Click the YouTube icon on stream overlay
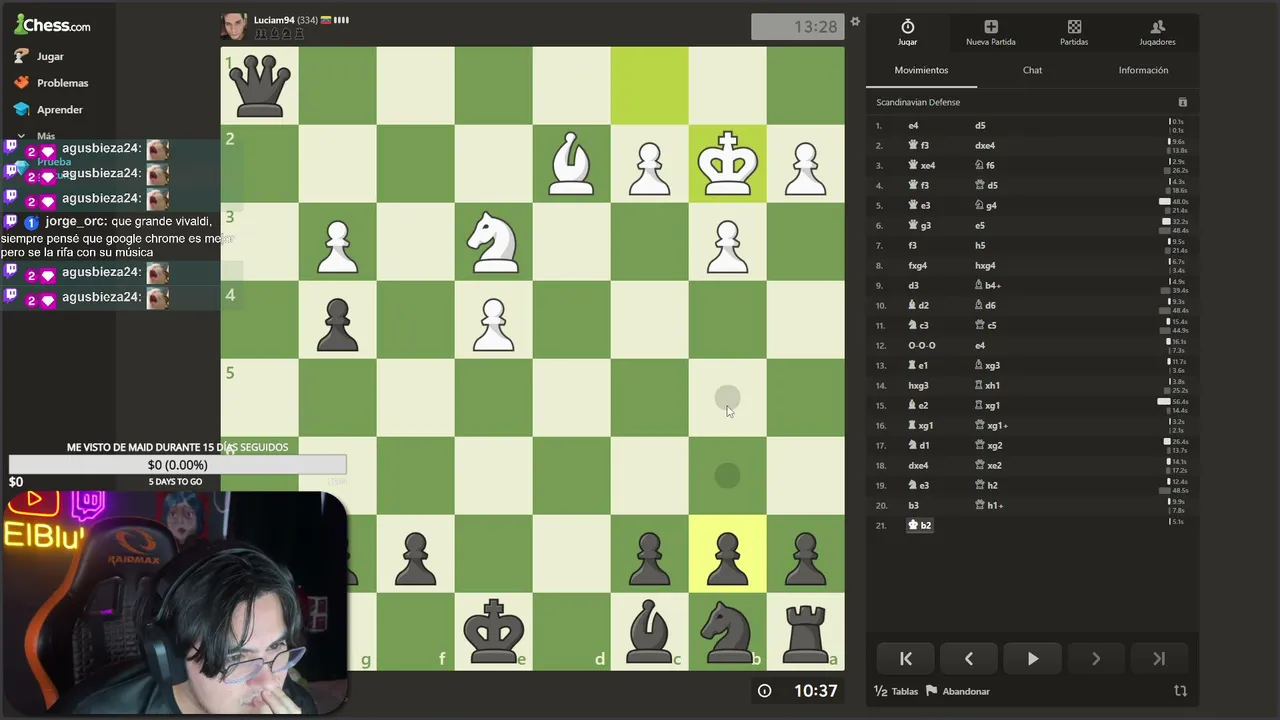Image resolution: width=1280 pixels, height=720 pixels. click(34, 499)
